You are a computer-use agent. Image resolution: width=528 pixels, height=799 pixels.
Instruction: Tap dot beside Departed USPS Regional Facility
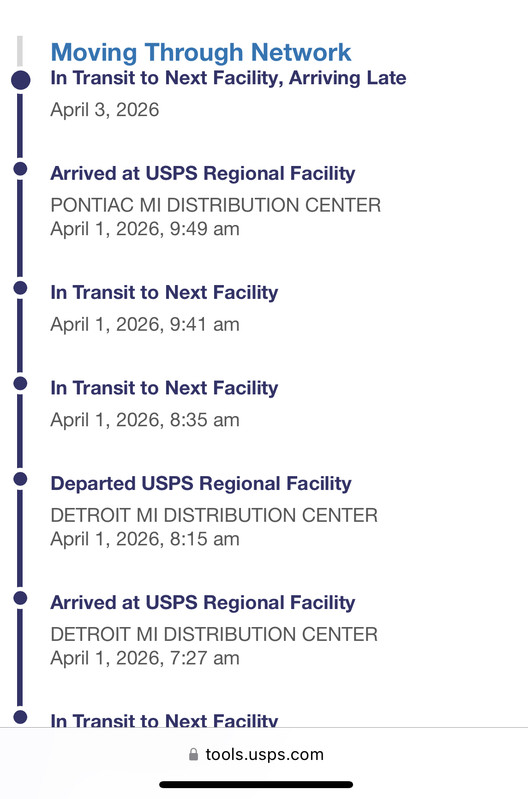(20, 479)
